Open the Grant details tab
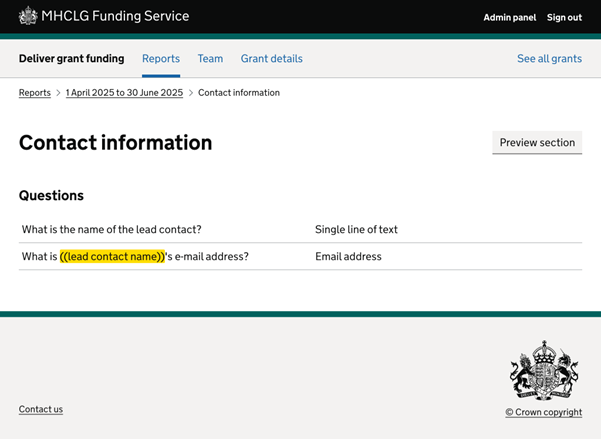Screen dimensions: 601x439 click(272, 58)
